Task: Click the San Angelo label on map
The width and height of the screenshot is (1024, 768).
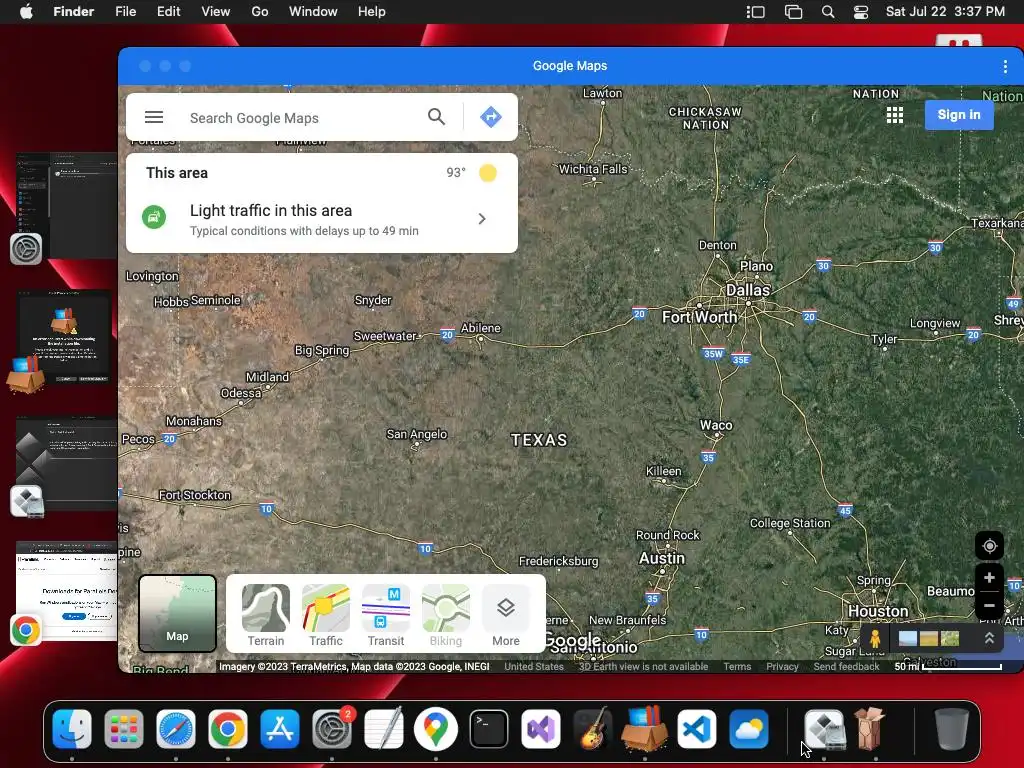Action: (x=417, y=434)
